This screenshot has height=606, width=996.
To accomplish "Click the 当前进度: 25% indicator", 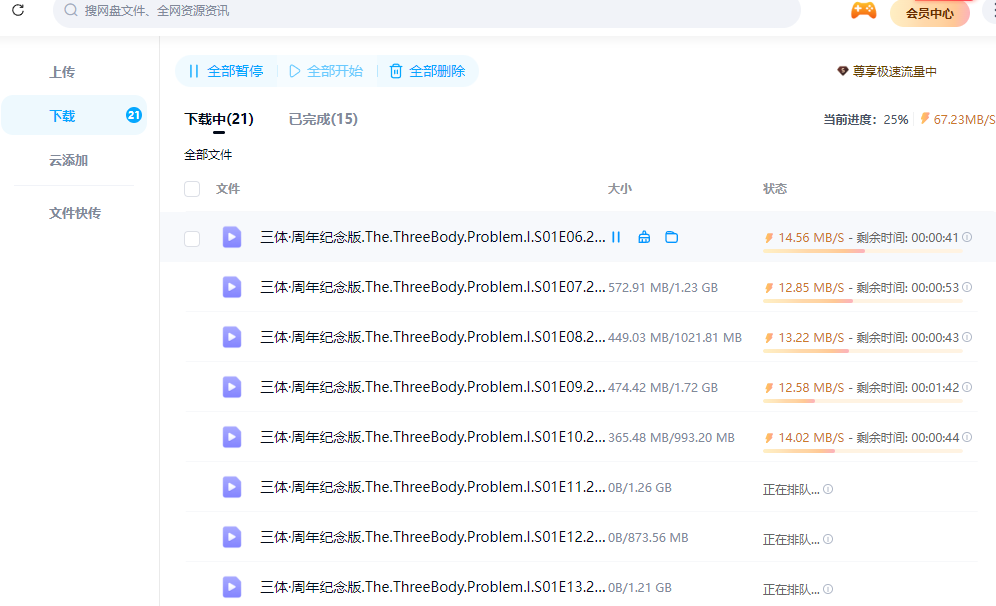I will (x=866, y=119).
